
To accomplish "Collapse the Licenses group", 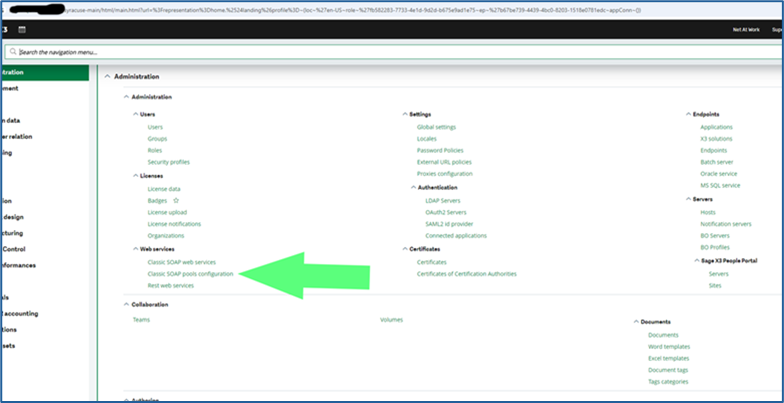I will 135,175.
